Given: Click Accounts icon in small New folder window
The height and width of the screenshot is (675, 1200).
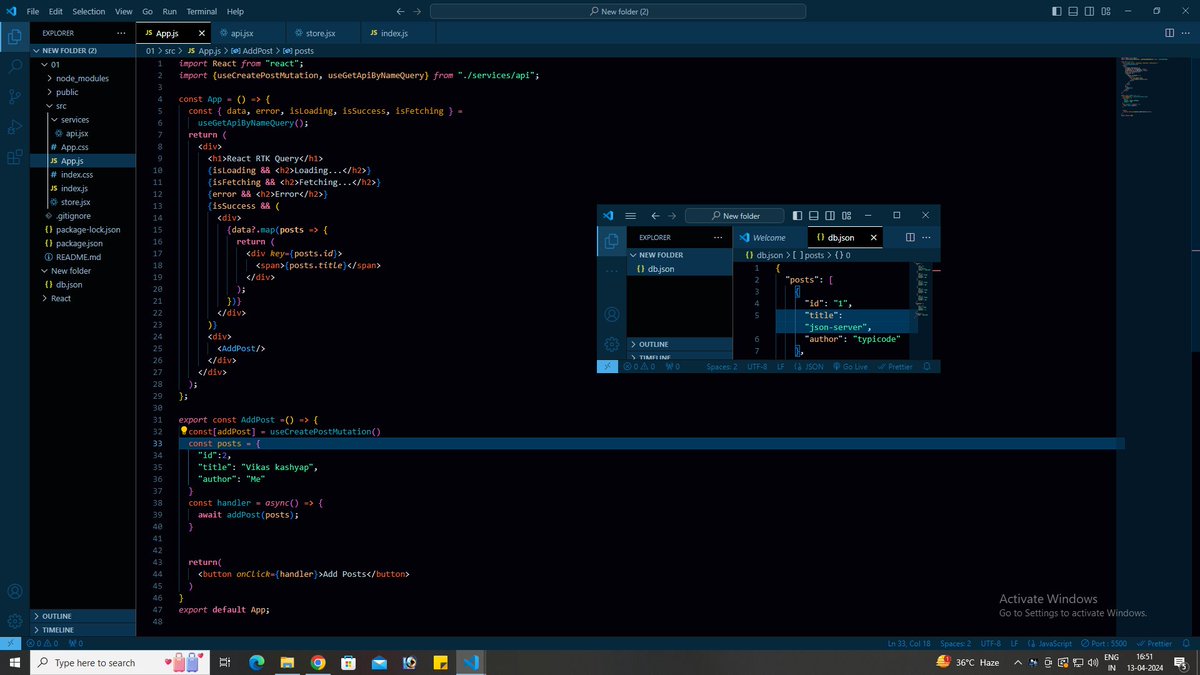Looking at the screenshot, I should [x=610, y=315].
